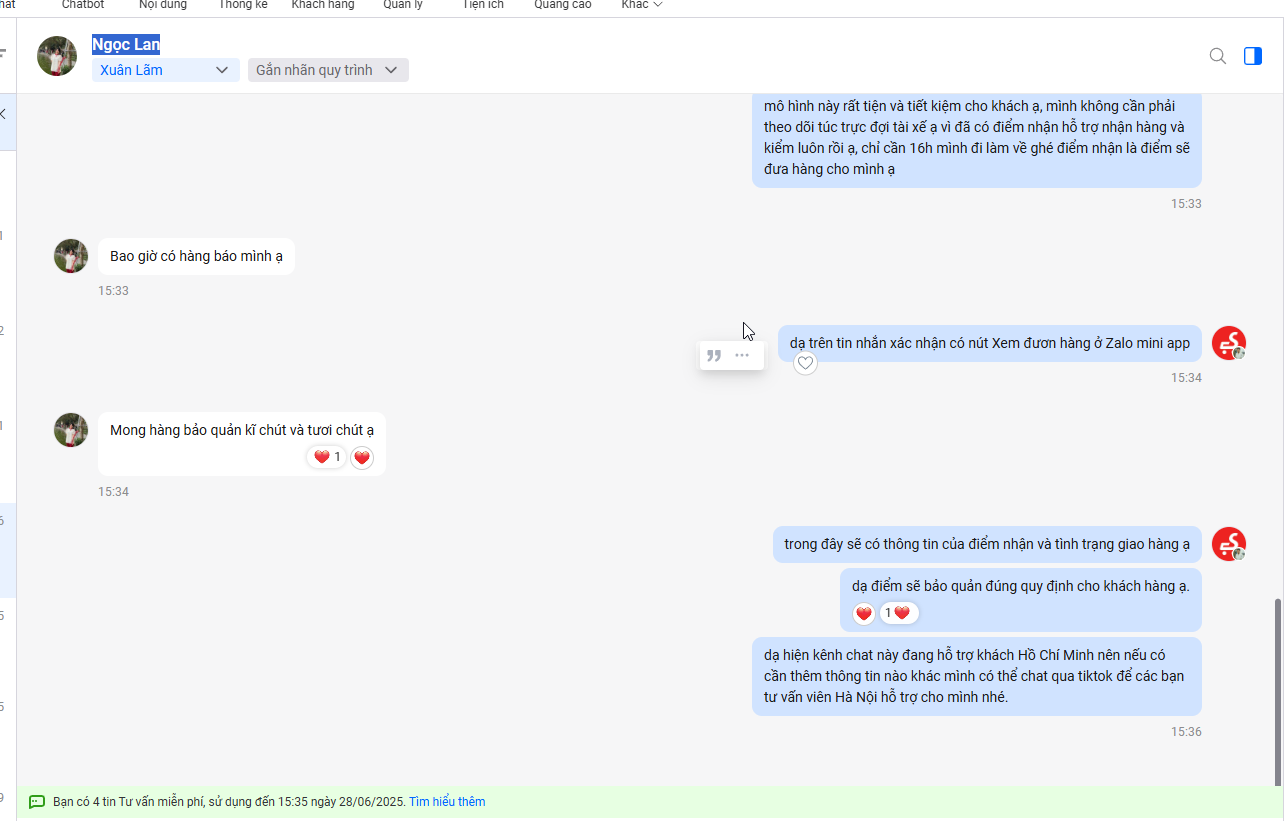Screen dimensions: 1284x821
Task: Click the 15:36 timestamp
Action: click(1186, 732)
